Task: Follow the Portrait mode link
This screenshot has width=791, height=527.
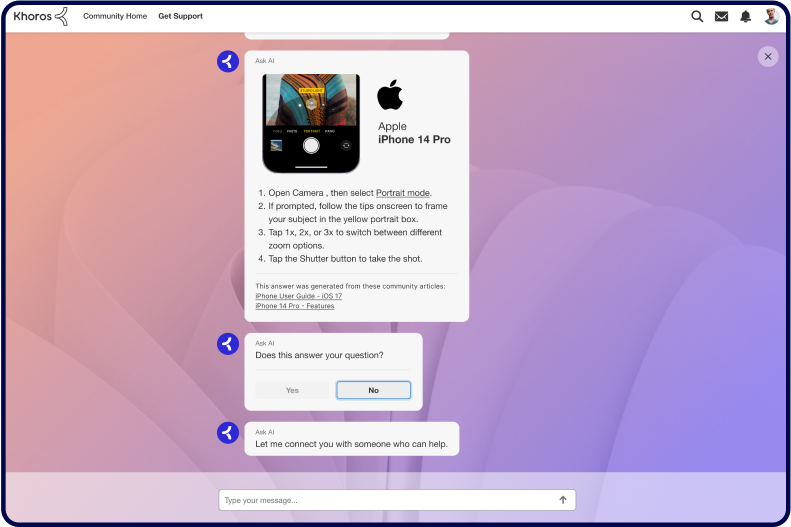Action: (403, 193)
